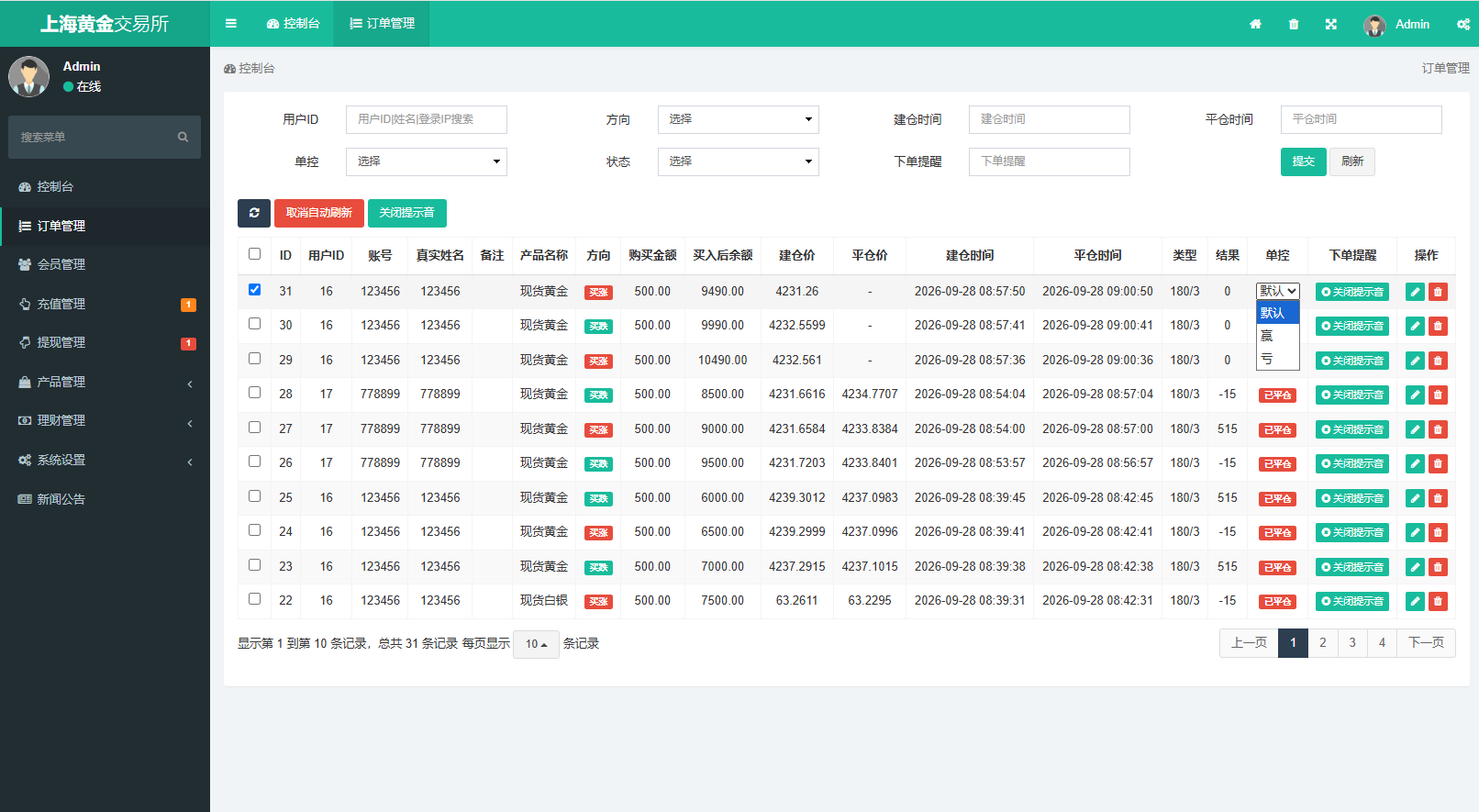The height and width of the screenshot is (812, 1479).
Task: Open settings via the gears icon at top right
Action: (x=1463, y=25)
